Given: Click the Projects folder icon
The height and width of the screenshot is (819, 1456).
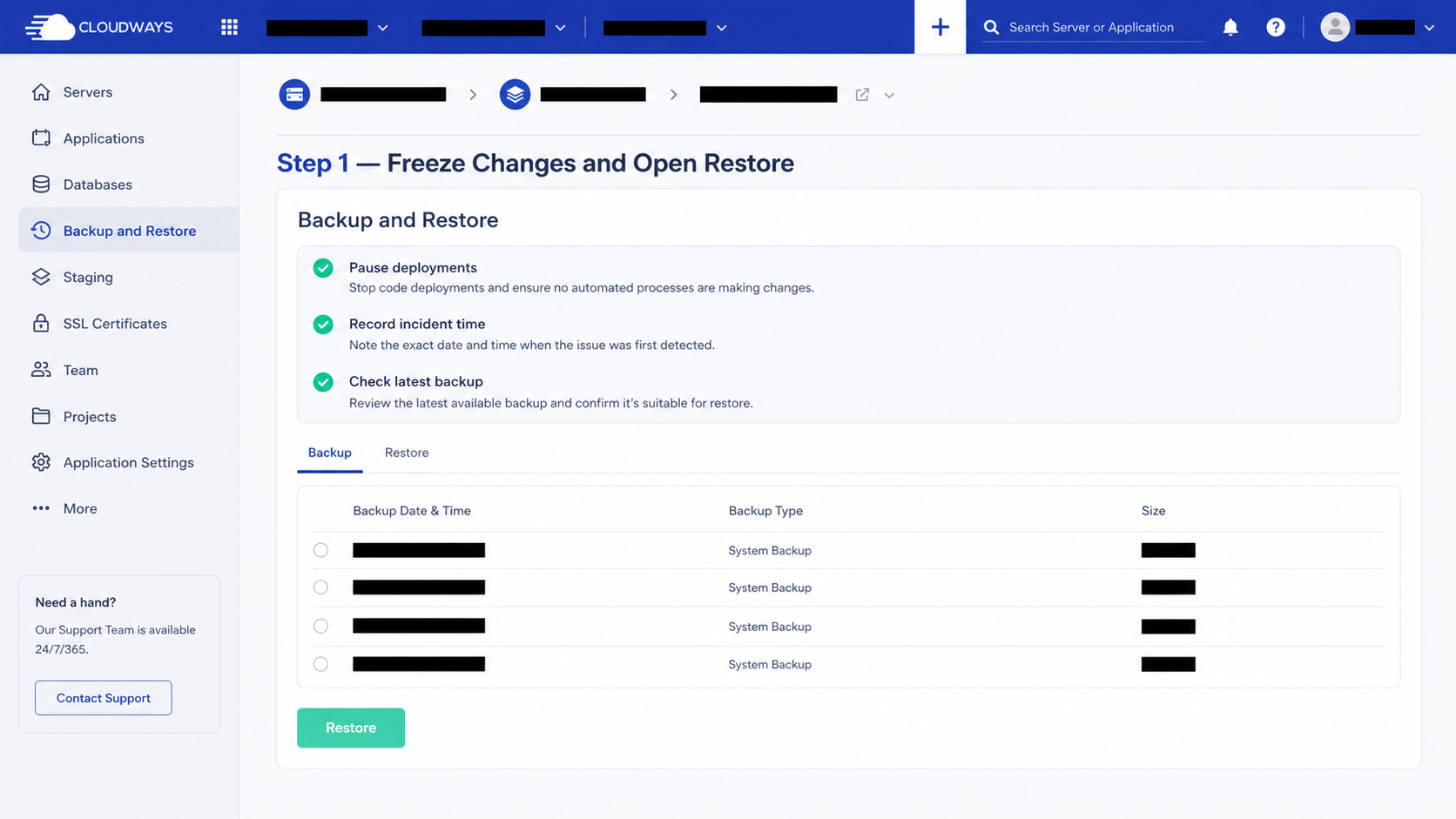Looking at the screenshot, I should coord(41,416).
